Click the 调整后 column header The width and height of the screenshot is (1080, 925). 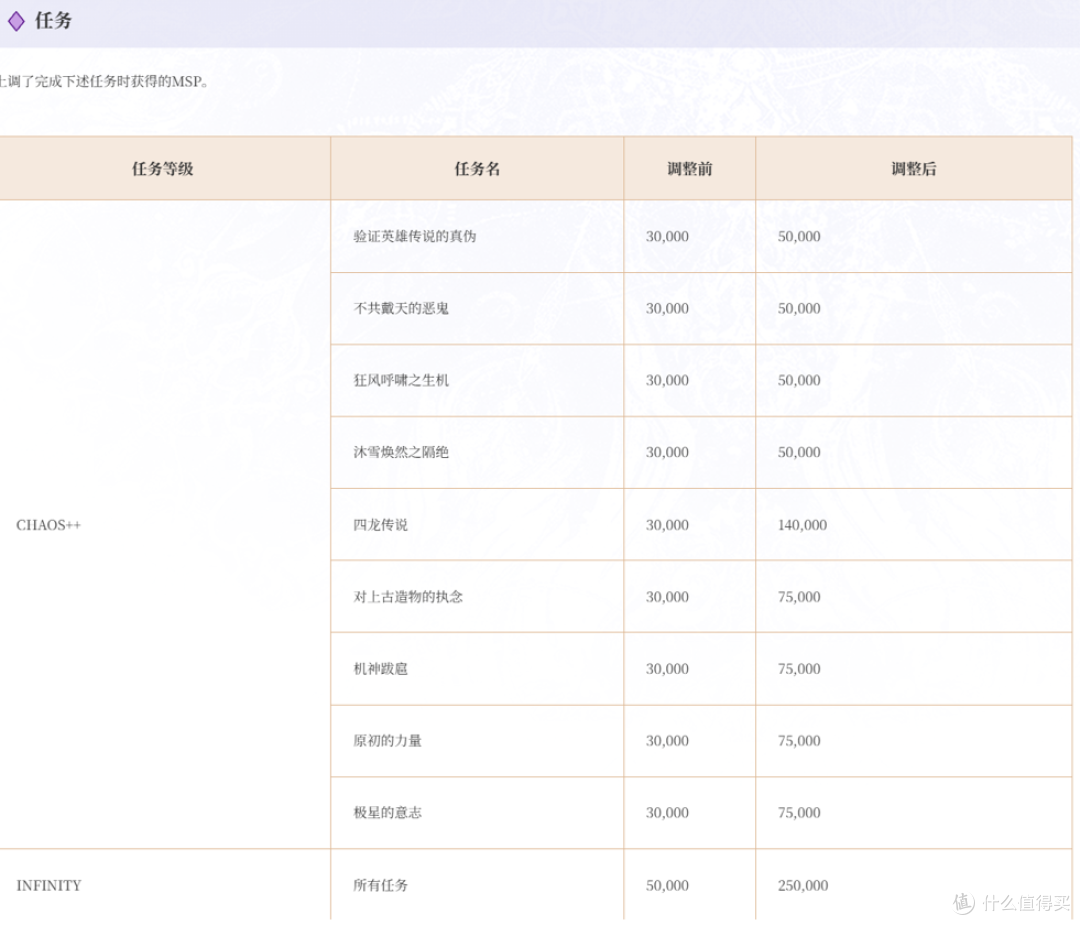(x=913, y=169)
